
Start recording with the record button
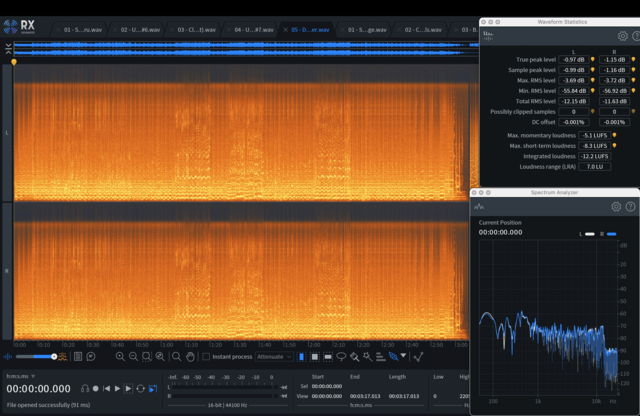[96, 389]
